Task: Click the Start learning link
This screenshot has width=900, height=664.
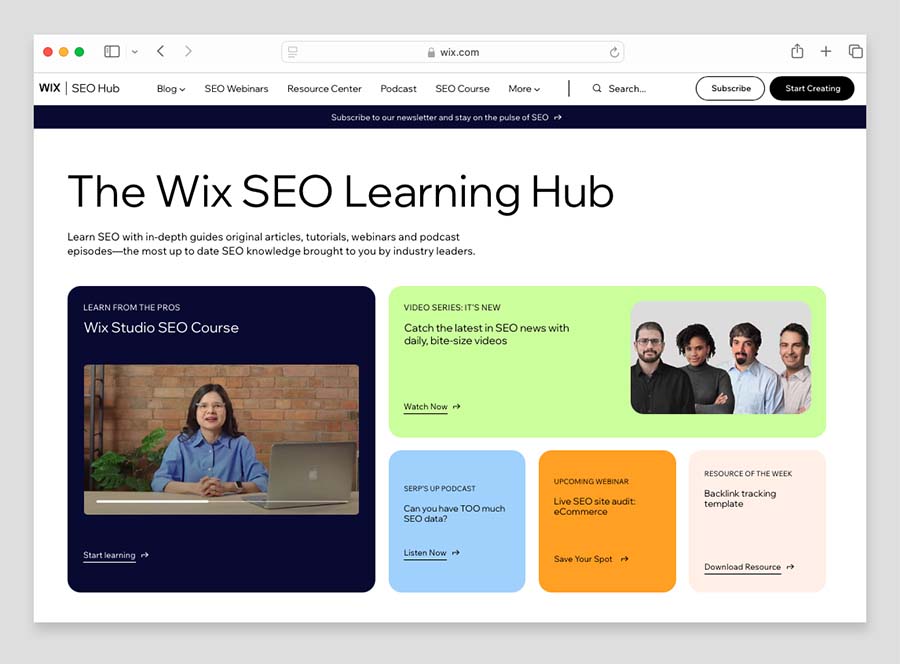Action: click(109, 555)
